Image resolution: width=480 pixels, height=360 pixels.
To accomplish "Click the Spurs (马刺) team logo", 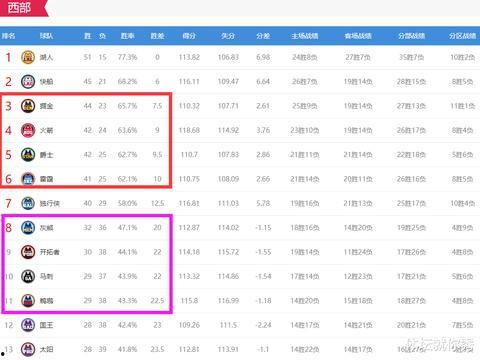I will (28, 276).
